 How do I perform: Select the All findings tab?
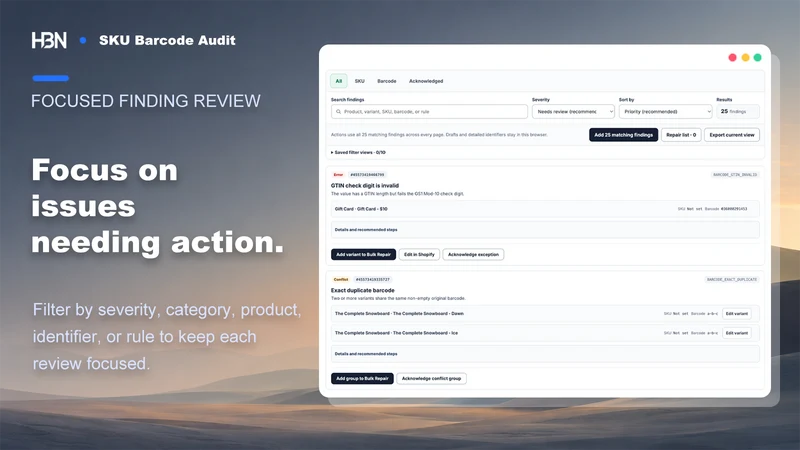click(x=338, y=81)
